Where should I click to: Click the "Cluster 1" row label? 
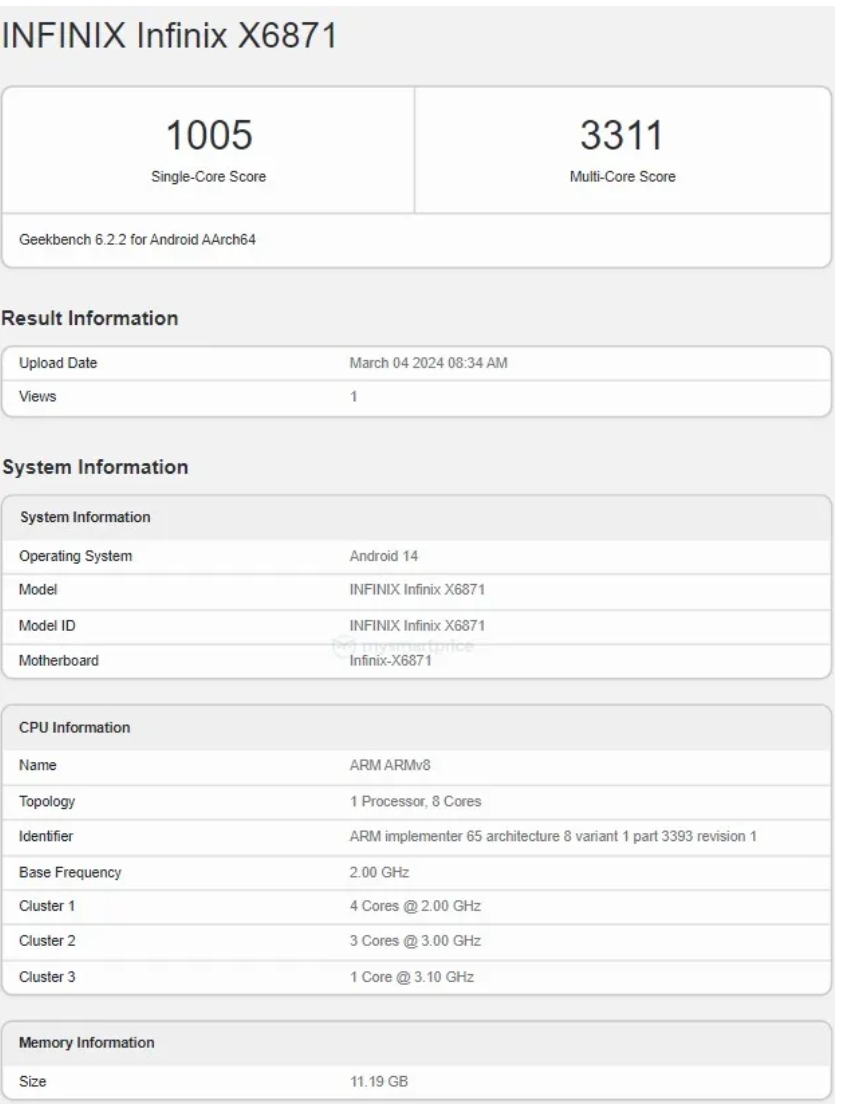[x=47, y=906]
